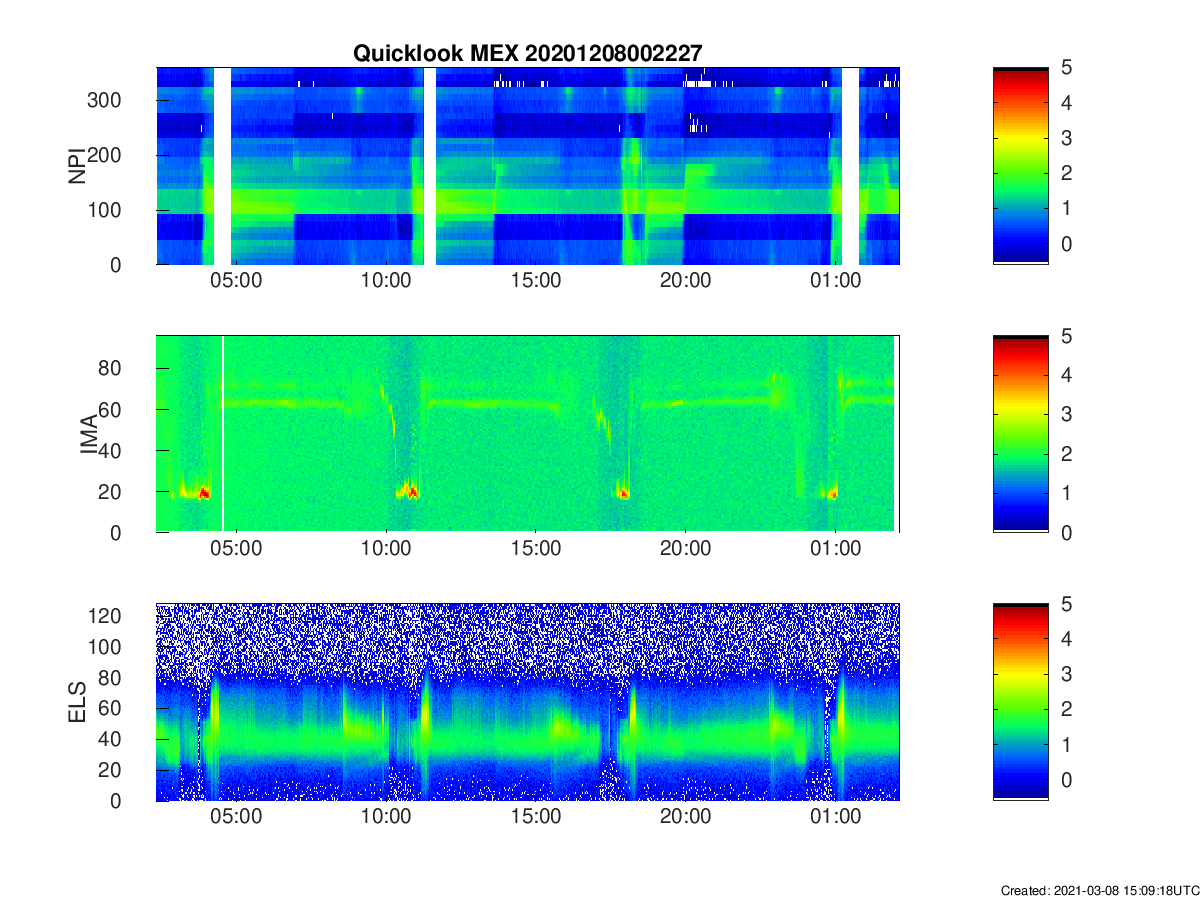Select the NPI spectrogram plot
Image resolution: width=1200 pixels, height=900 pixels.
click(528, 166)
